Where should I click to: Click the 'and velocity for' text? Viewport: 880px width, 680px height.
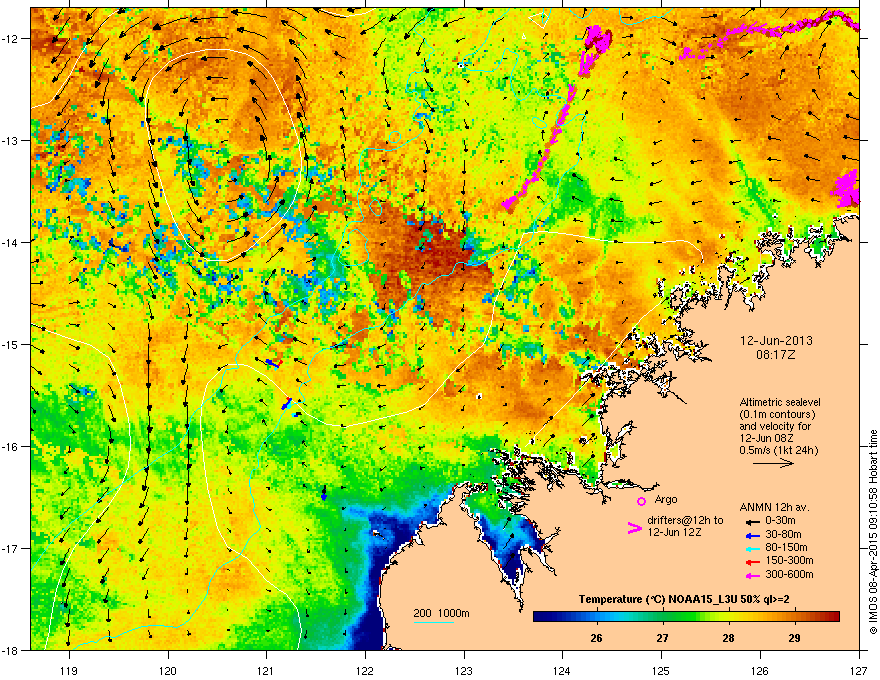(774, 426)
